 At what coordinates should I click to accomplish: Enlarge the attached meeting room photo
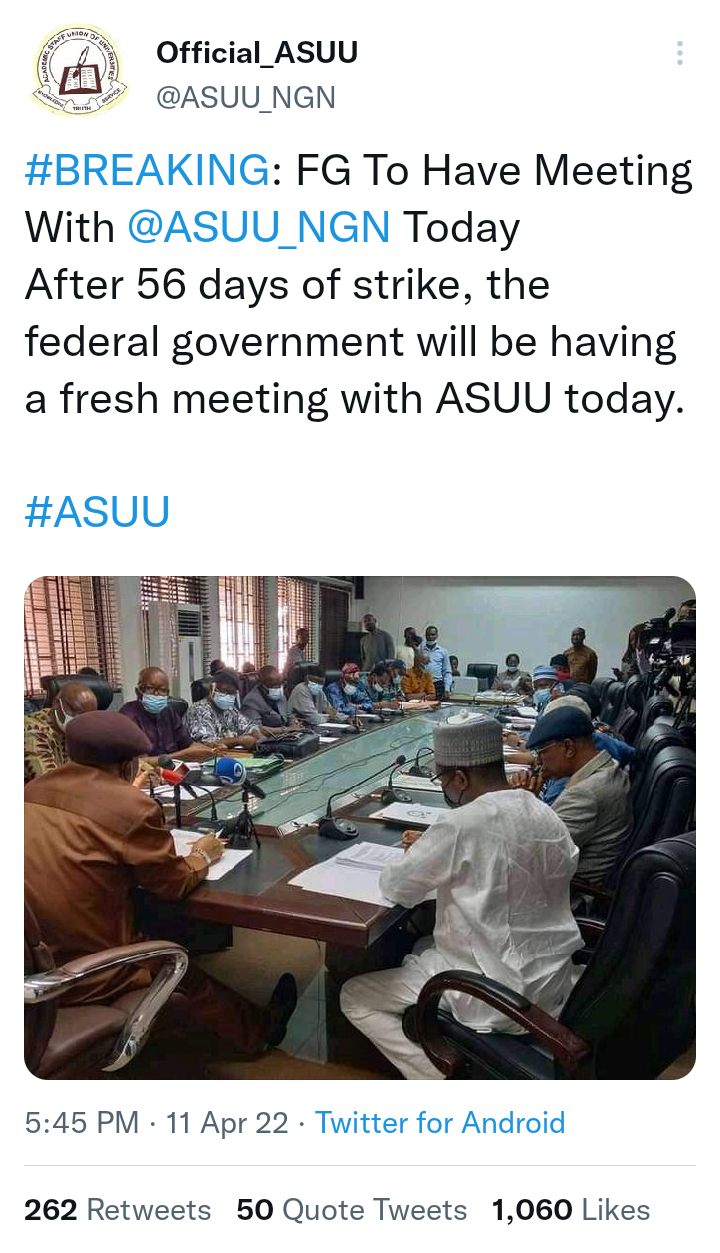360,827
